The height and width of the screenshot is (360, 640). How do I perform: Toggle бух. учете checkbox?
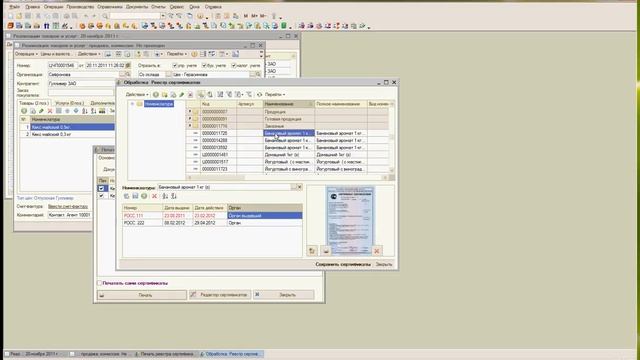tap(204, 65)
